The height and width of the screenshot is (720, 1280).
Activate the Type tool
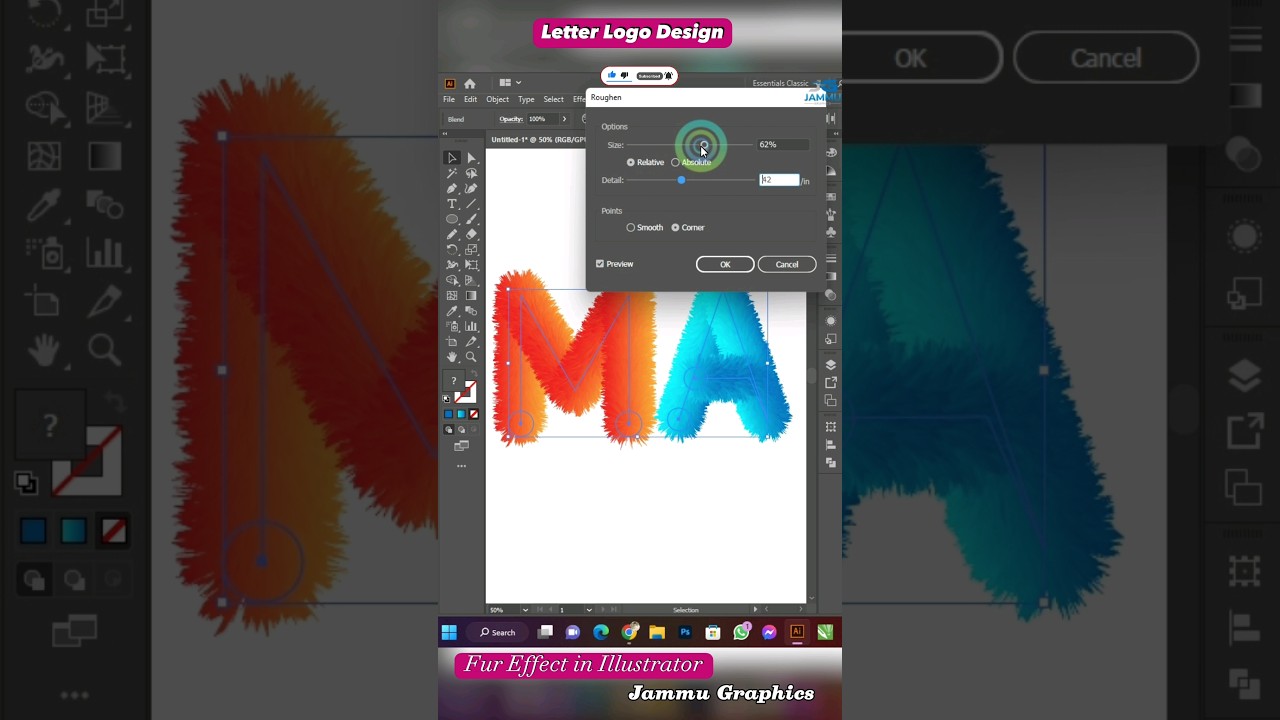coord(452,204)
